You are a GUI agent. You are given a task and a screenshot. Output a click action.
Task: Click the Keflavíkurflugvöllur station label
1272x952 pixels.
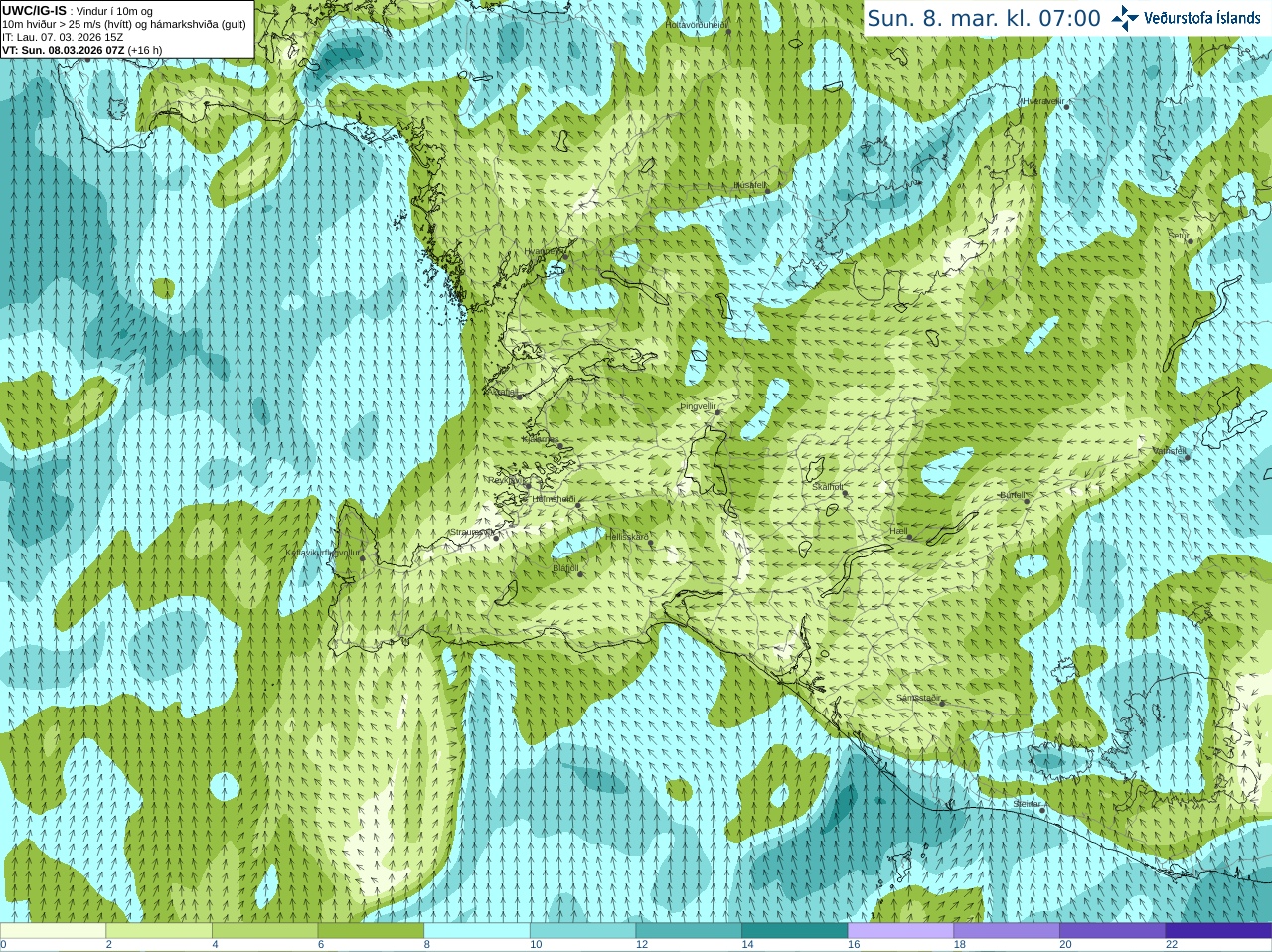pyautogui.click(x=323, y=552)
